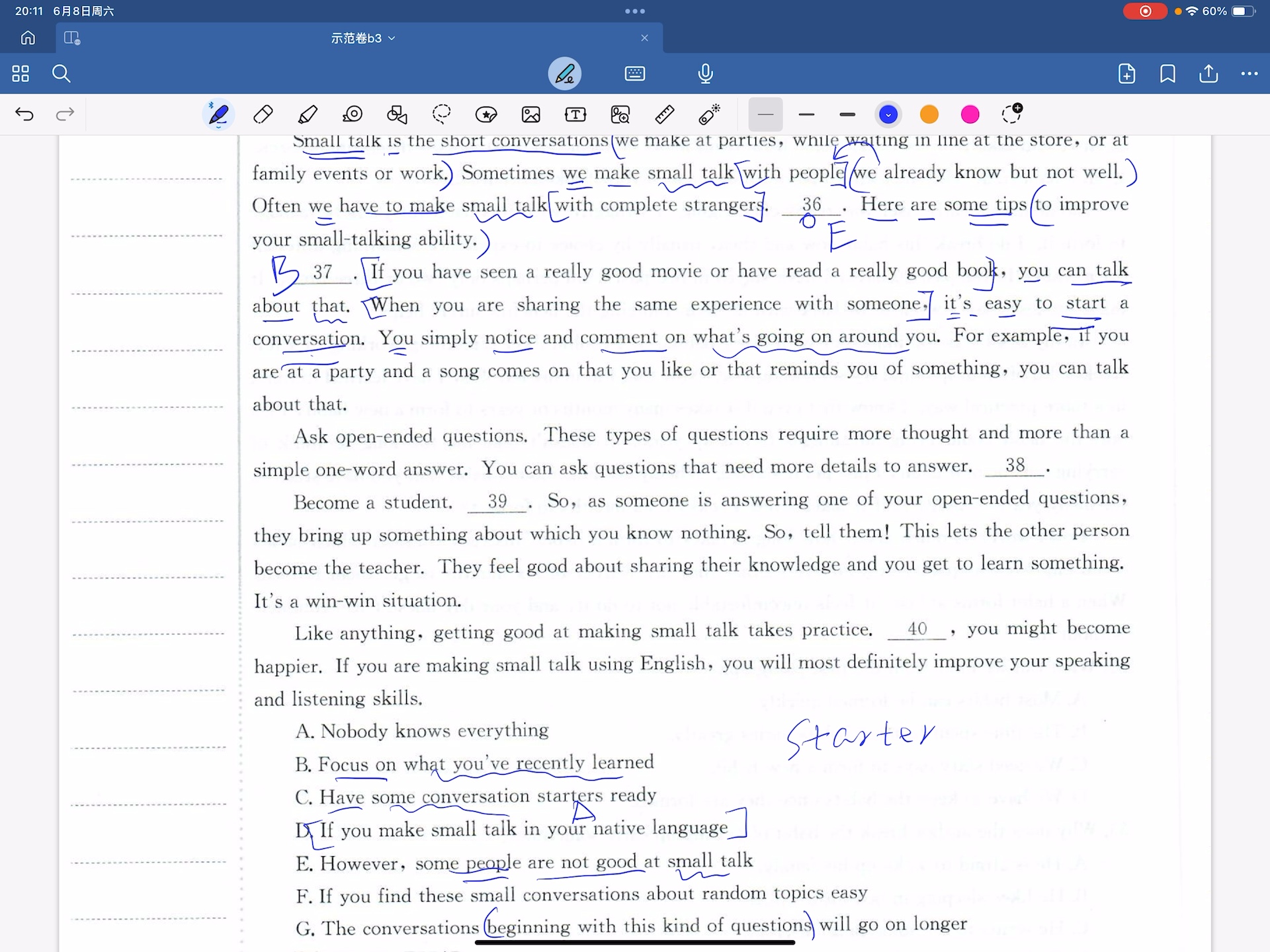This screenshot has width=1270, height=952.
Task: Switch to keyboard input mode
Action: coord(634,73)
